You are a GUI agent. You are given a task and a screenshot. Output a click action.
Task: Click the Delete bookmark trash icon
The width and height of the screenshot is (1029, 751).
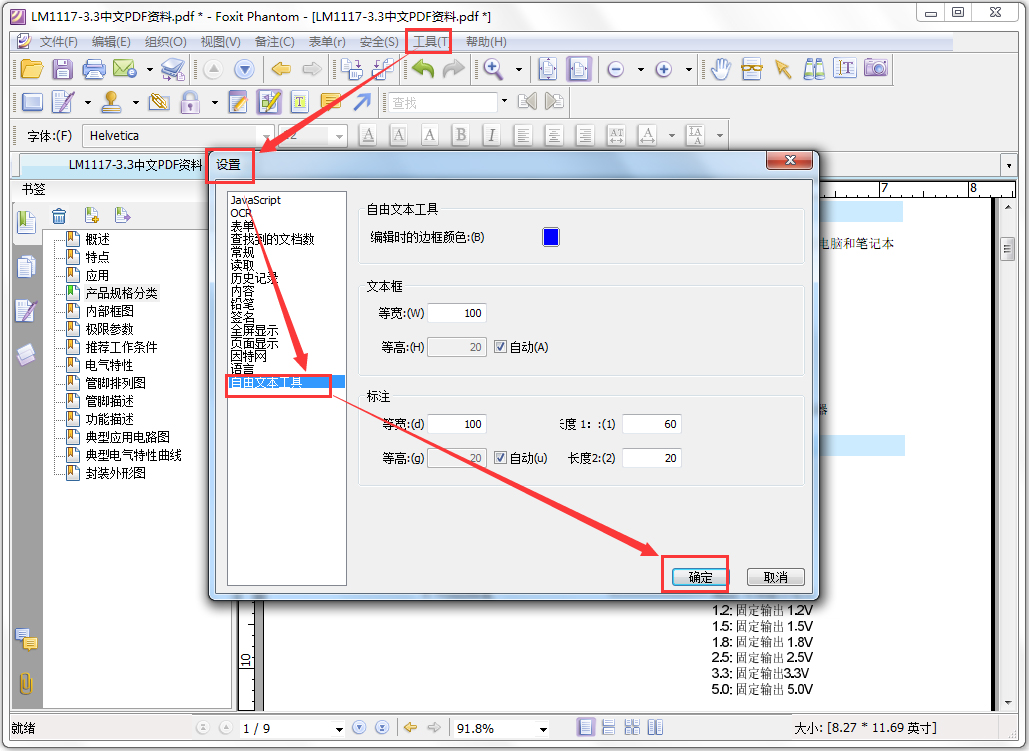point(59,215)
